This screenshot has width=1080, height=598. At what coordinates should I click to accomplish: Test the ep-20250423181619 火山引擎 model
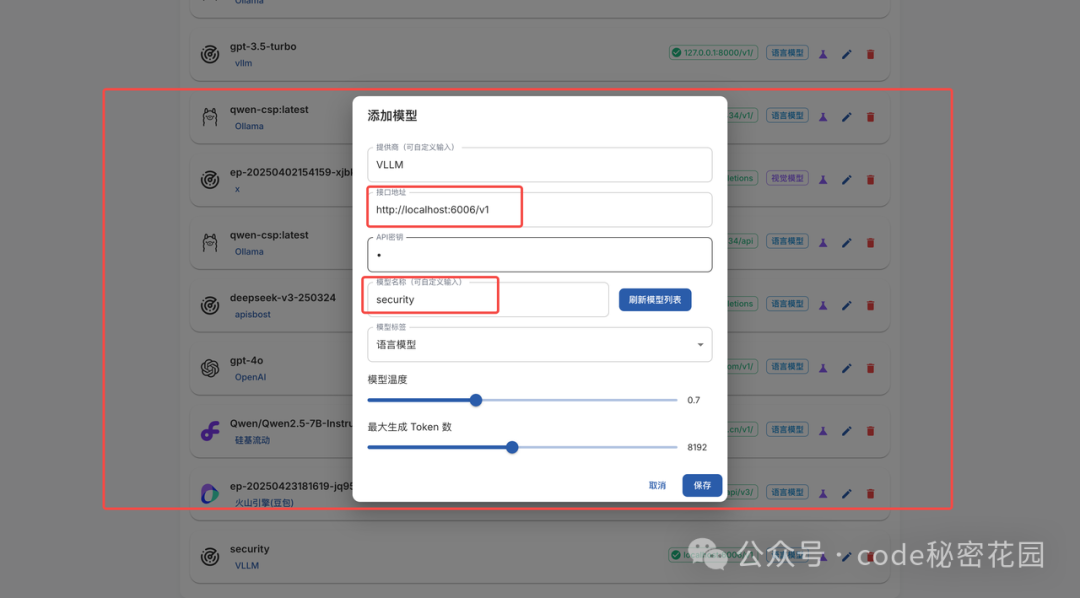(x=822, y=493)
